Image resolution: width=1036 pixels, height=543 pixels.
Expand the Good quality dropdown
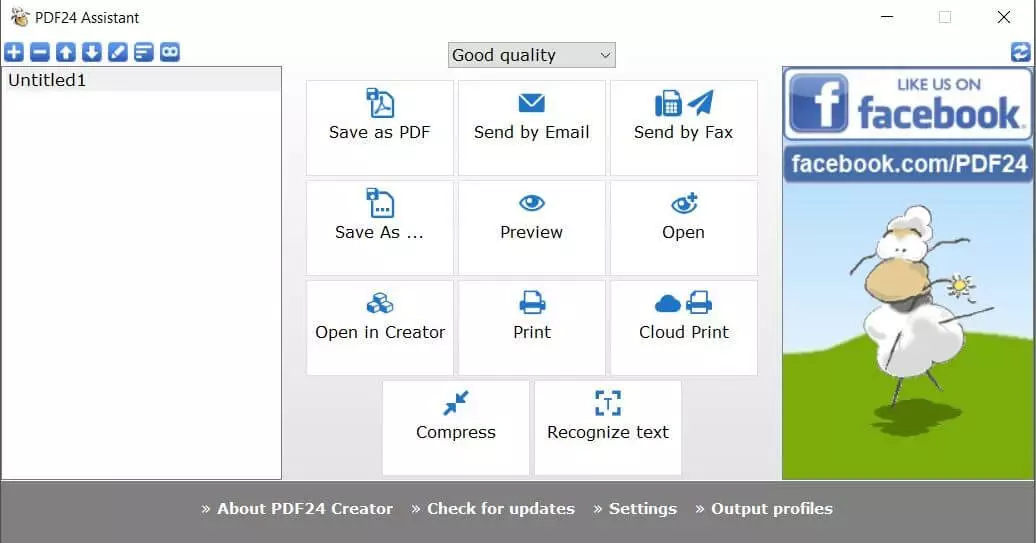pos(531,55)
